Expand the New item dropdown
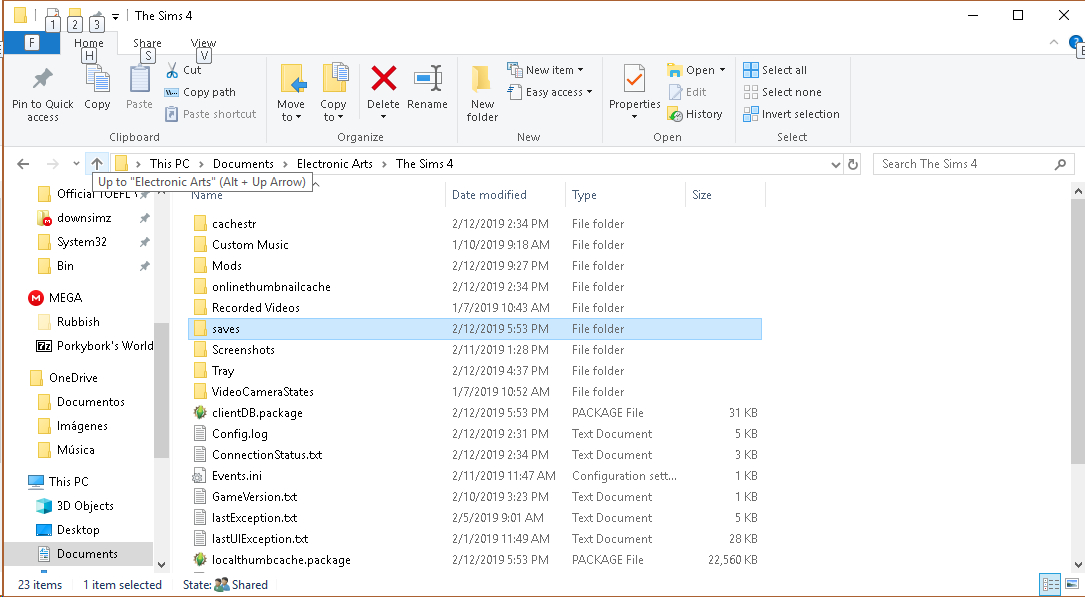This screenshot has width=1085, height=597. [x=581, y=70]
